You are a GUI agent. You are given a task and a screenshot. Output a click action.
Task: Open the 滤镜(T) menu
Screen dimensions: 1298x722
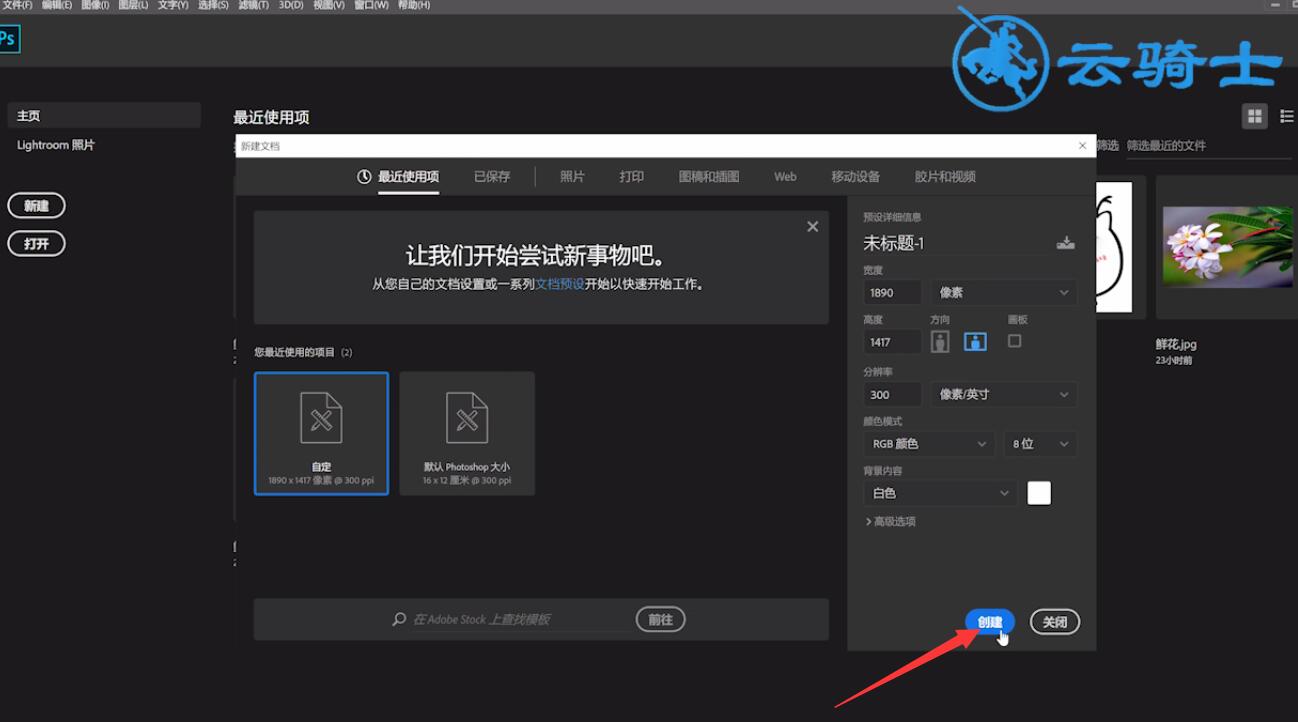pyautogui.click(x=253, y=5)
